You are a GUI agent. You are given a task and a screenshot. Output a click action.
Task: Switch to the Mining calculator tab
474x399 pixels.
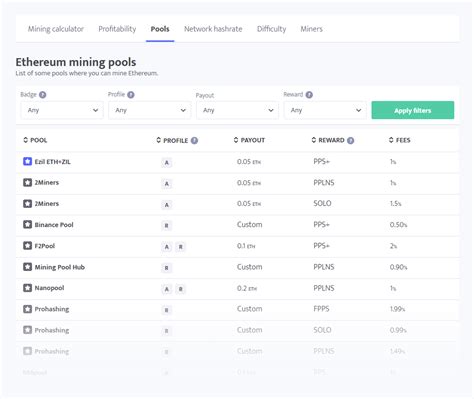pos(56,29)
